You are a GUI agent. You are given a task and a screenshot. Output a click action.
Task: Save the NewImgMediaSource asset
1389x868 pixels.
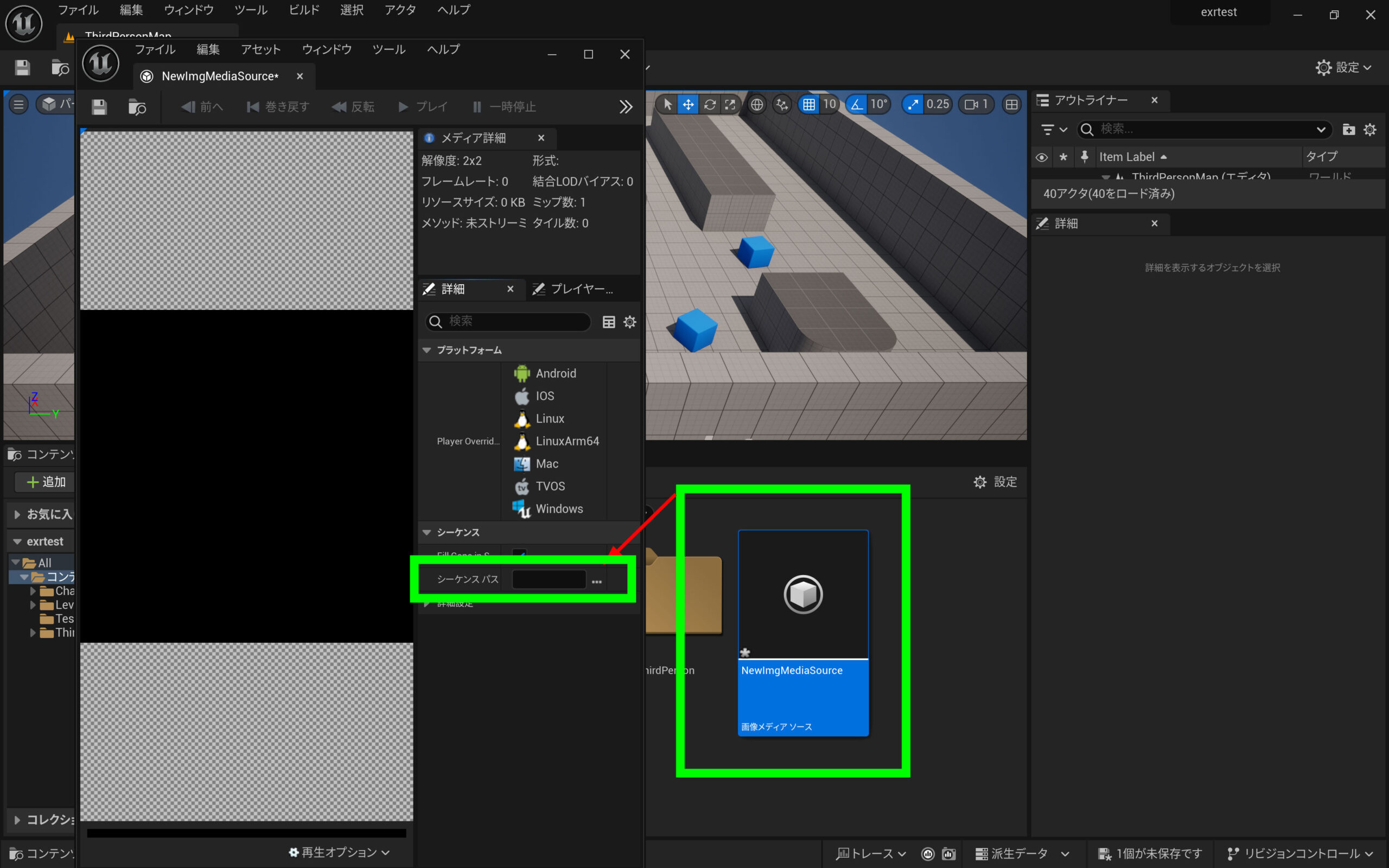pyautogui.click(x=99, y=107)
